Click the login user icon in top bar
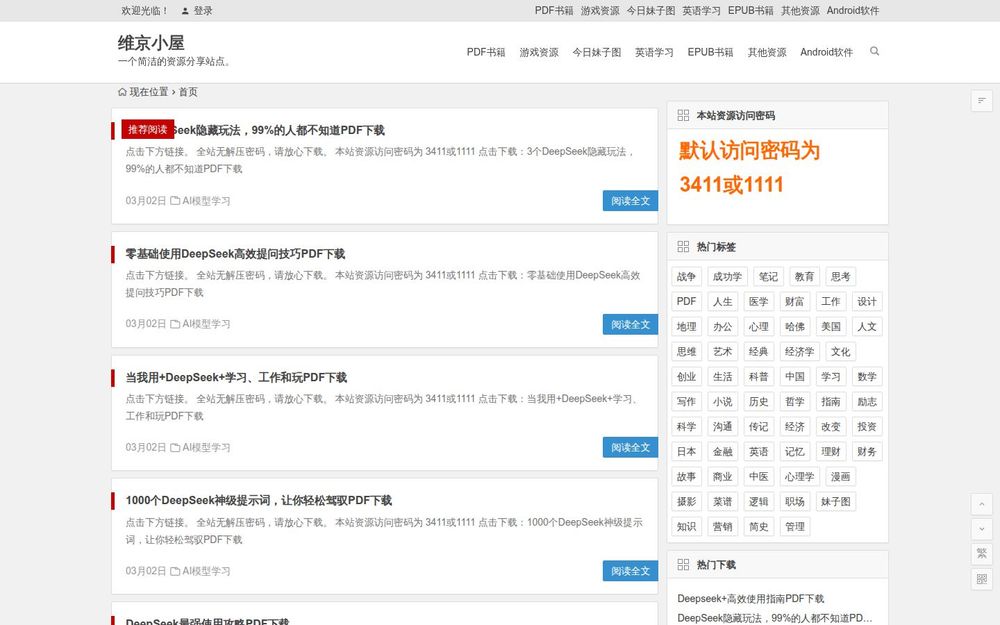Screen dimensions: 1000x625 pos(185,11)
